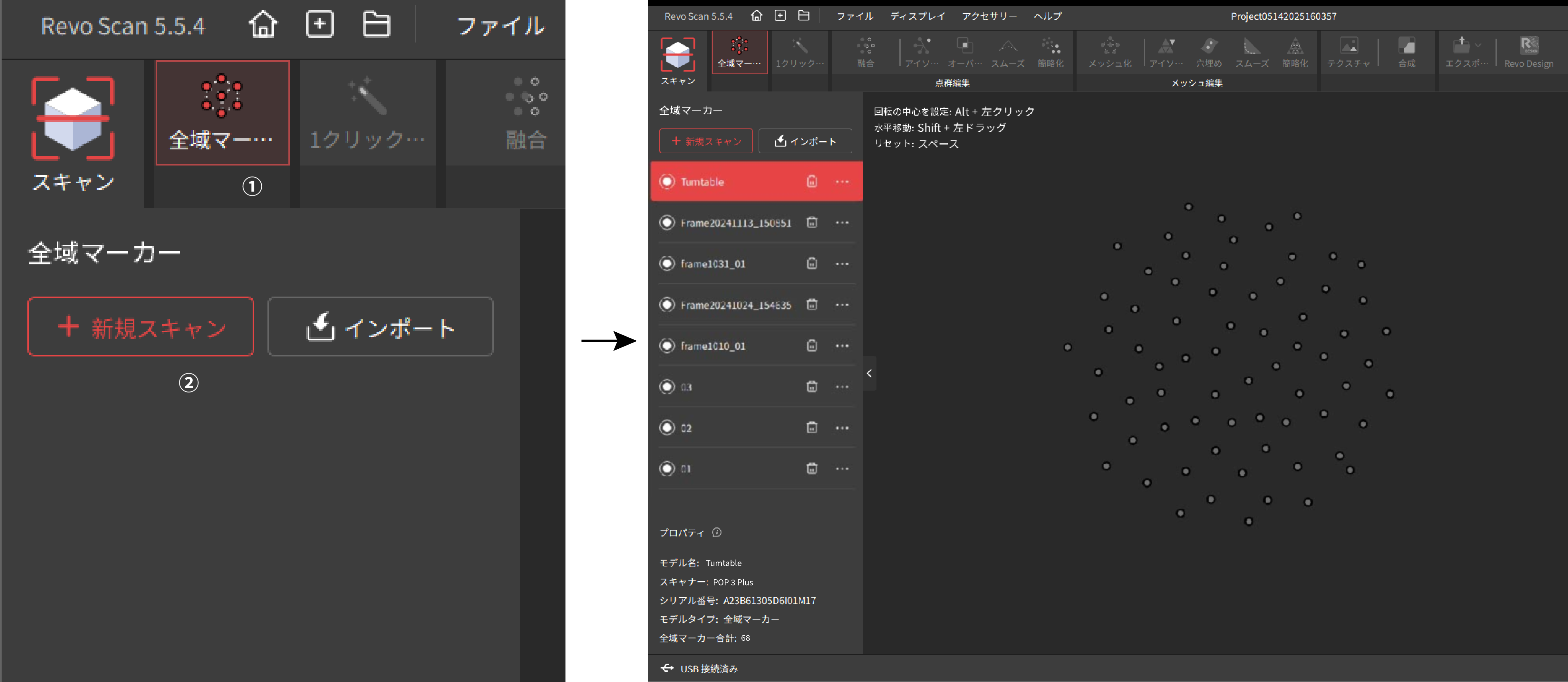Select the Frame20241024_154635 radio button
This screenshot has width=1568, height=682.
tap(667, 304)
